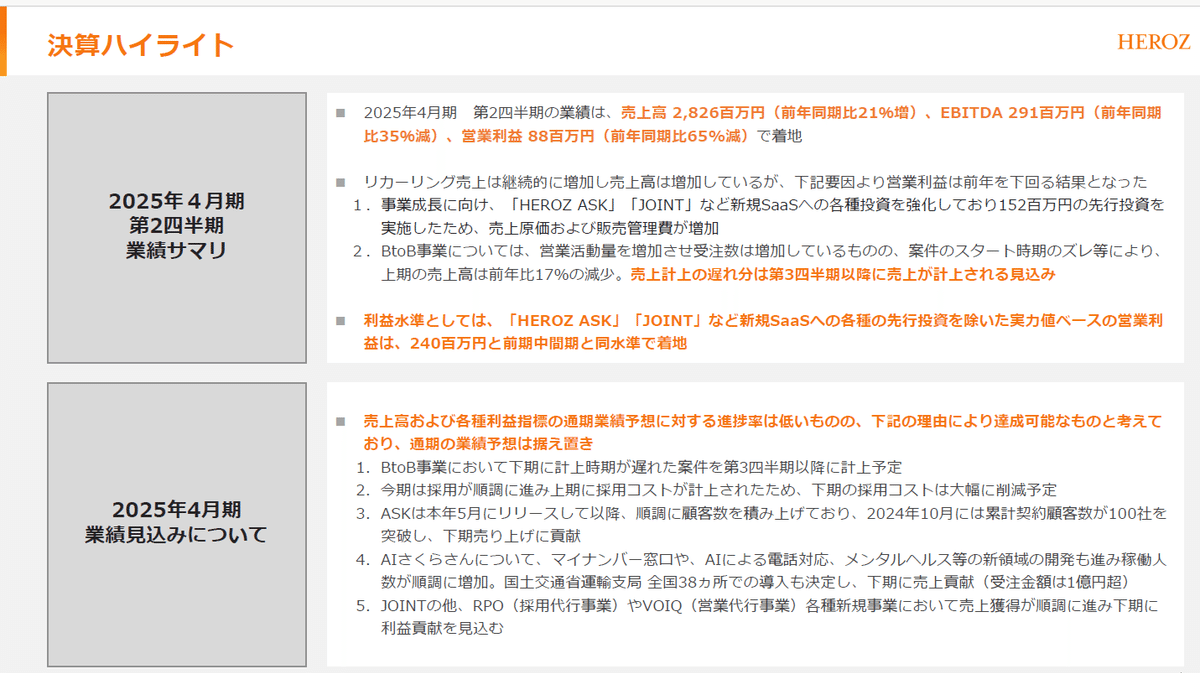Click the orange line beginning 利益水準としては、「HEROZ ASK」

point(762,321)
